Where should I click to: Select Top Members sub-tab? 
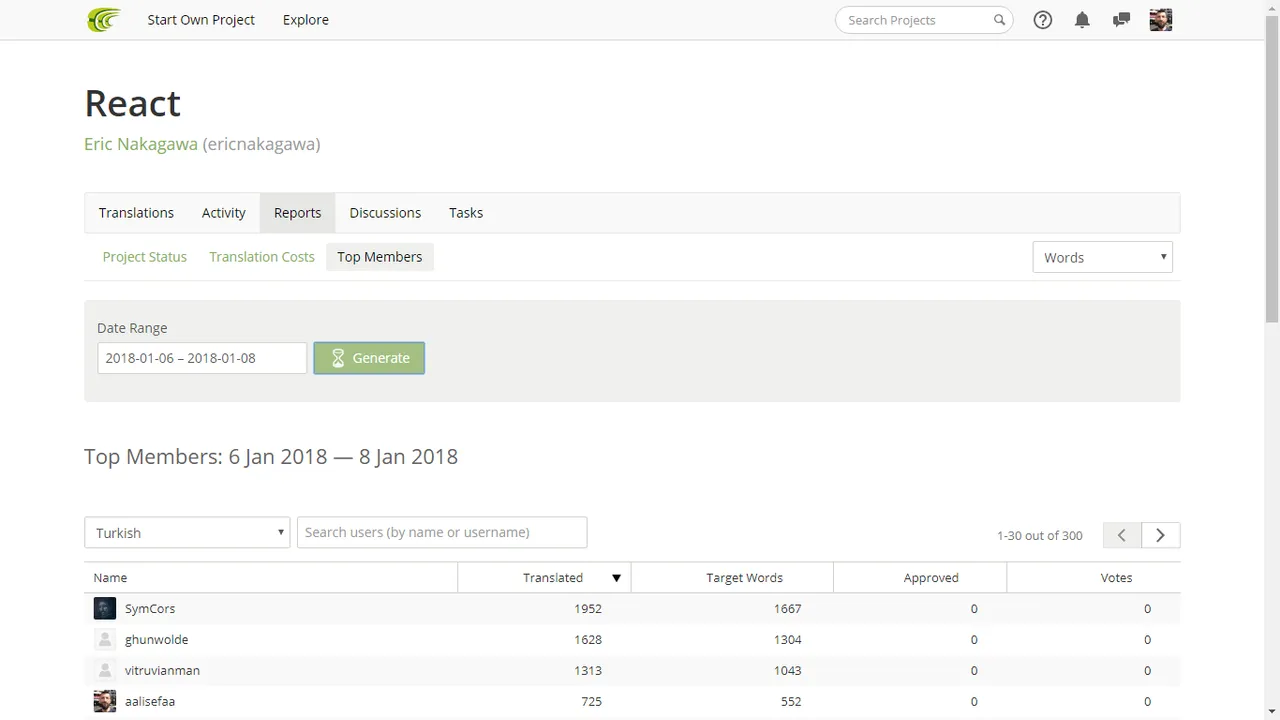click(x=380, y=257)
